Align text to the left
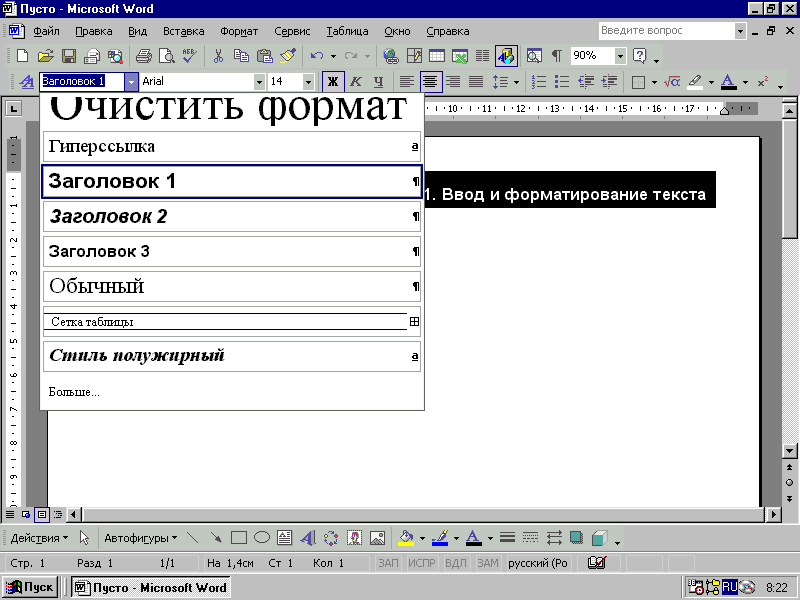 point(407,82)
